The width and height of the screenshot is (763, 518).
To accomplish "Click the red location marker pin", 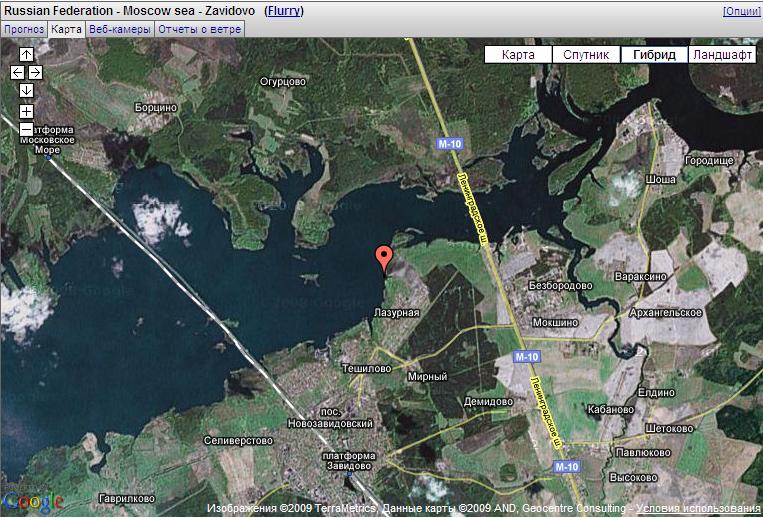I will (383, 258).
